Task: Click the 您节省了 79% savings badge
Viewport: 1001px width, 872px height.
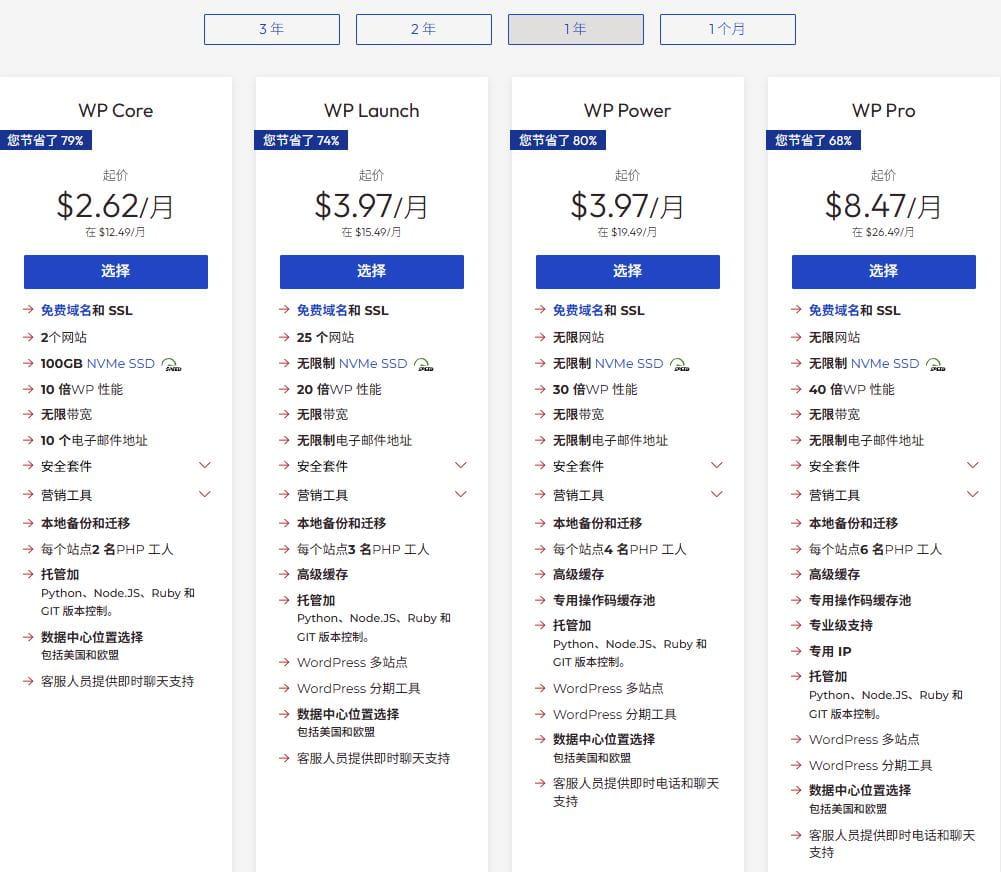Action: click(x=46, y=140)
